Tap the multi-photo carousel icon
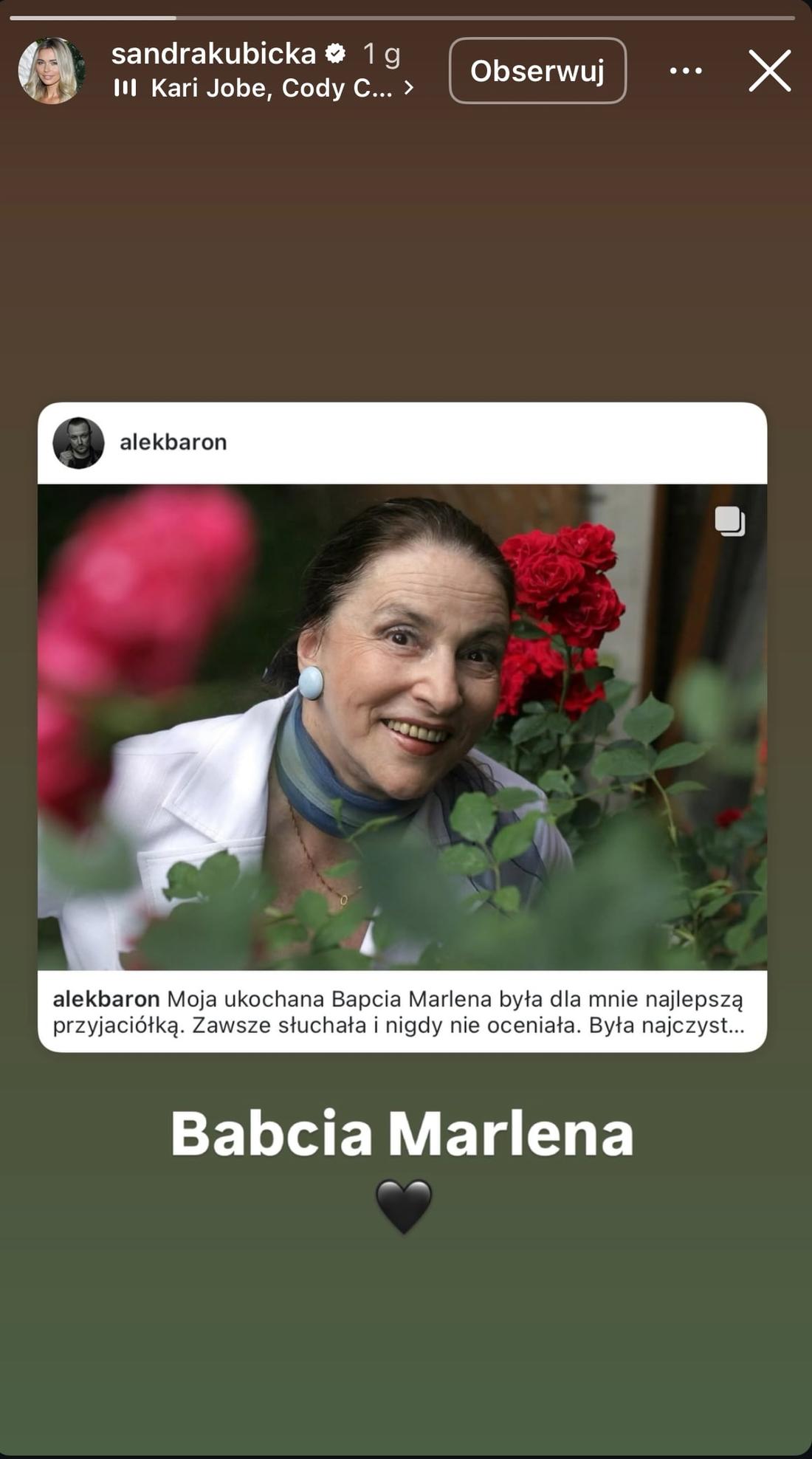 pyautogui.click(x=729, y=521)
